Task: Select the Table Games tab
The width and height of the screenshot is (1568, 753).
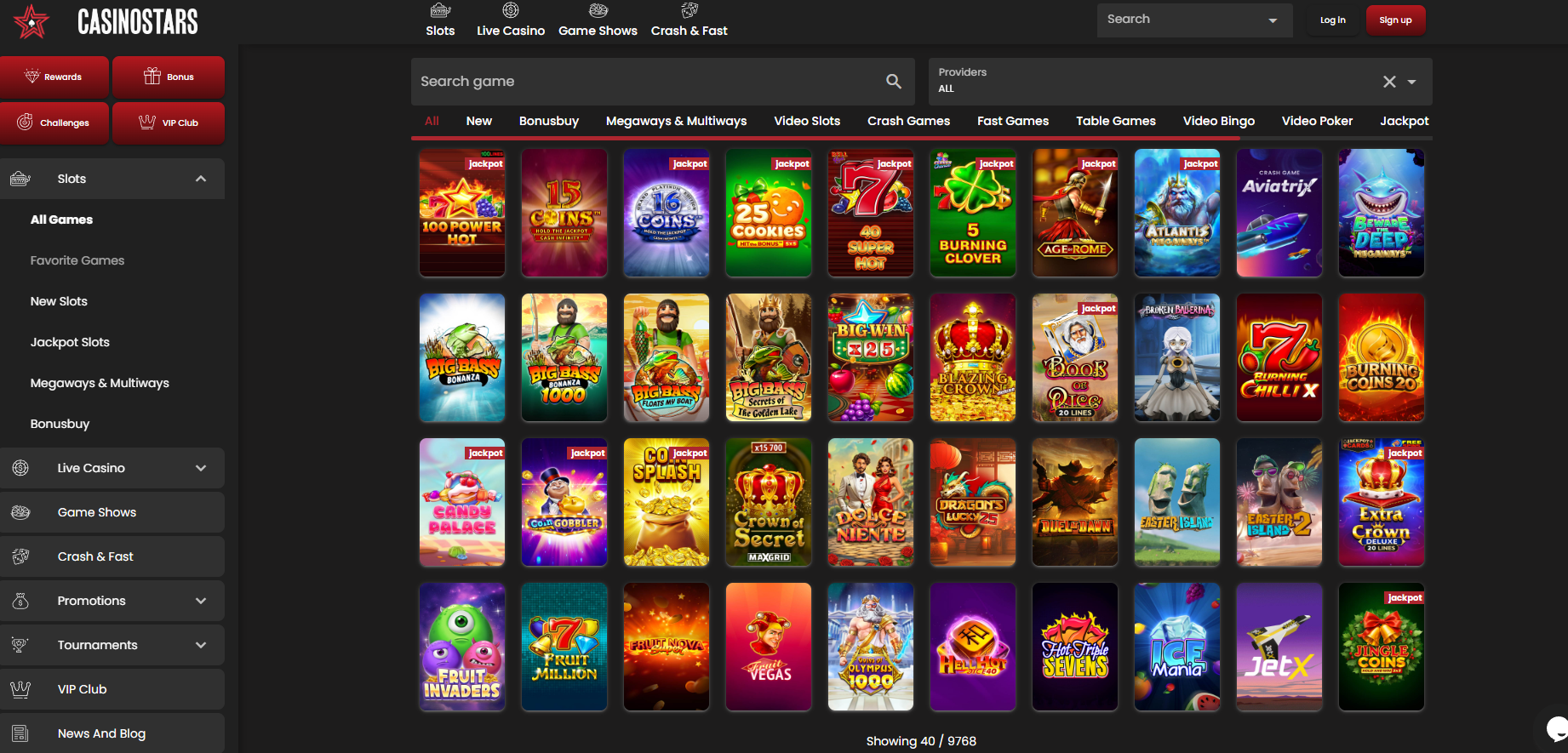Action: point(1116,121)
